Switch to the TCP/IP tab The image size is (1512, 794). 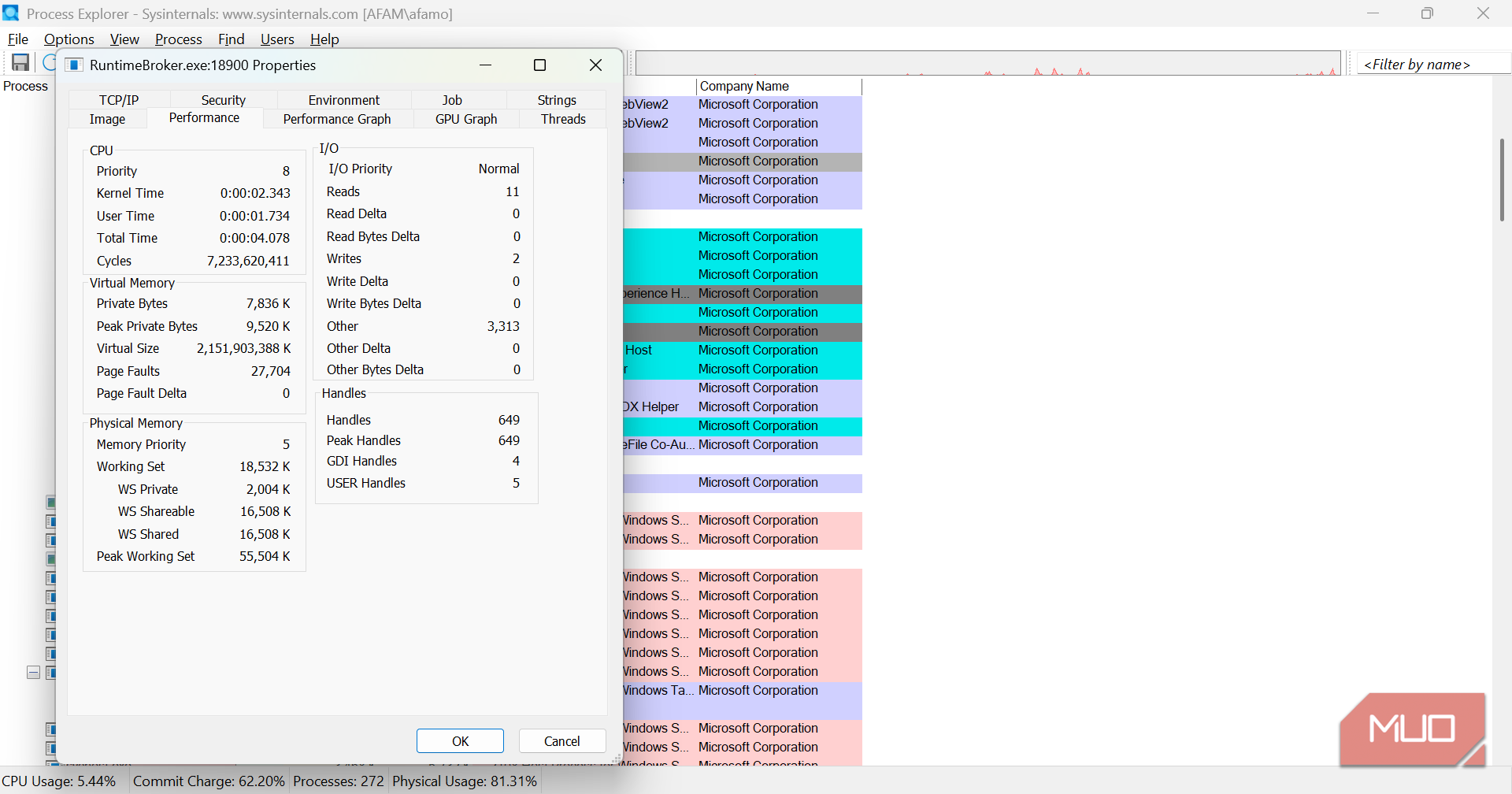119,100
